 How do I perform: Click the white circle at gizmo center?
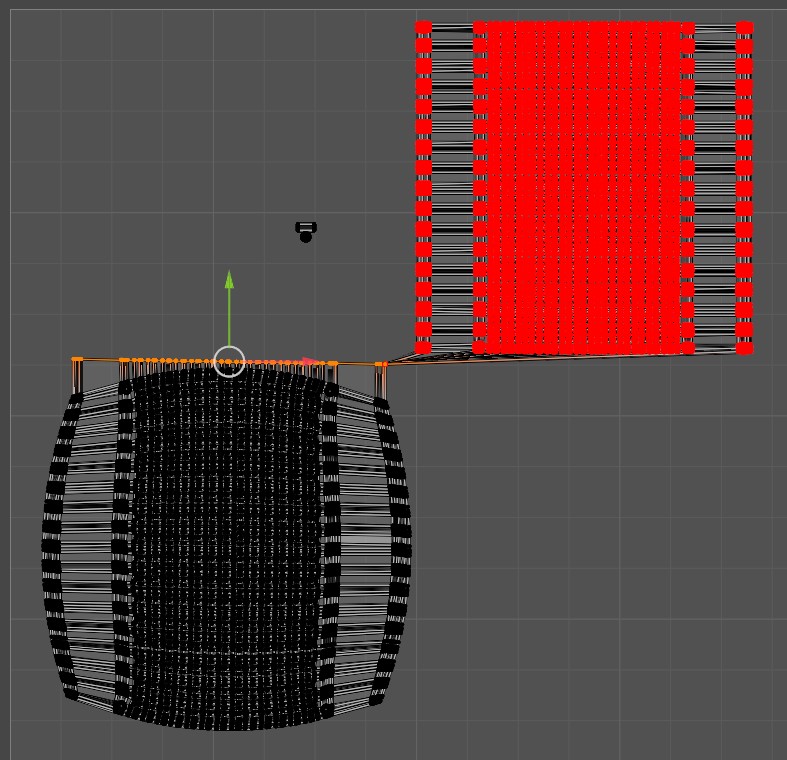click(x=229, y=361)
